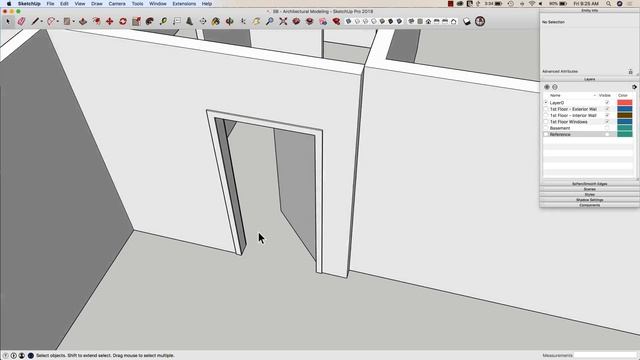
Task: Expand the Components panel
Action: click(x=589, y=205)
